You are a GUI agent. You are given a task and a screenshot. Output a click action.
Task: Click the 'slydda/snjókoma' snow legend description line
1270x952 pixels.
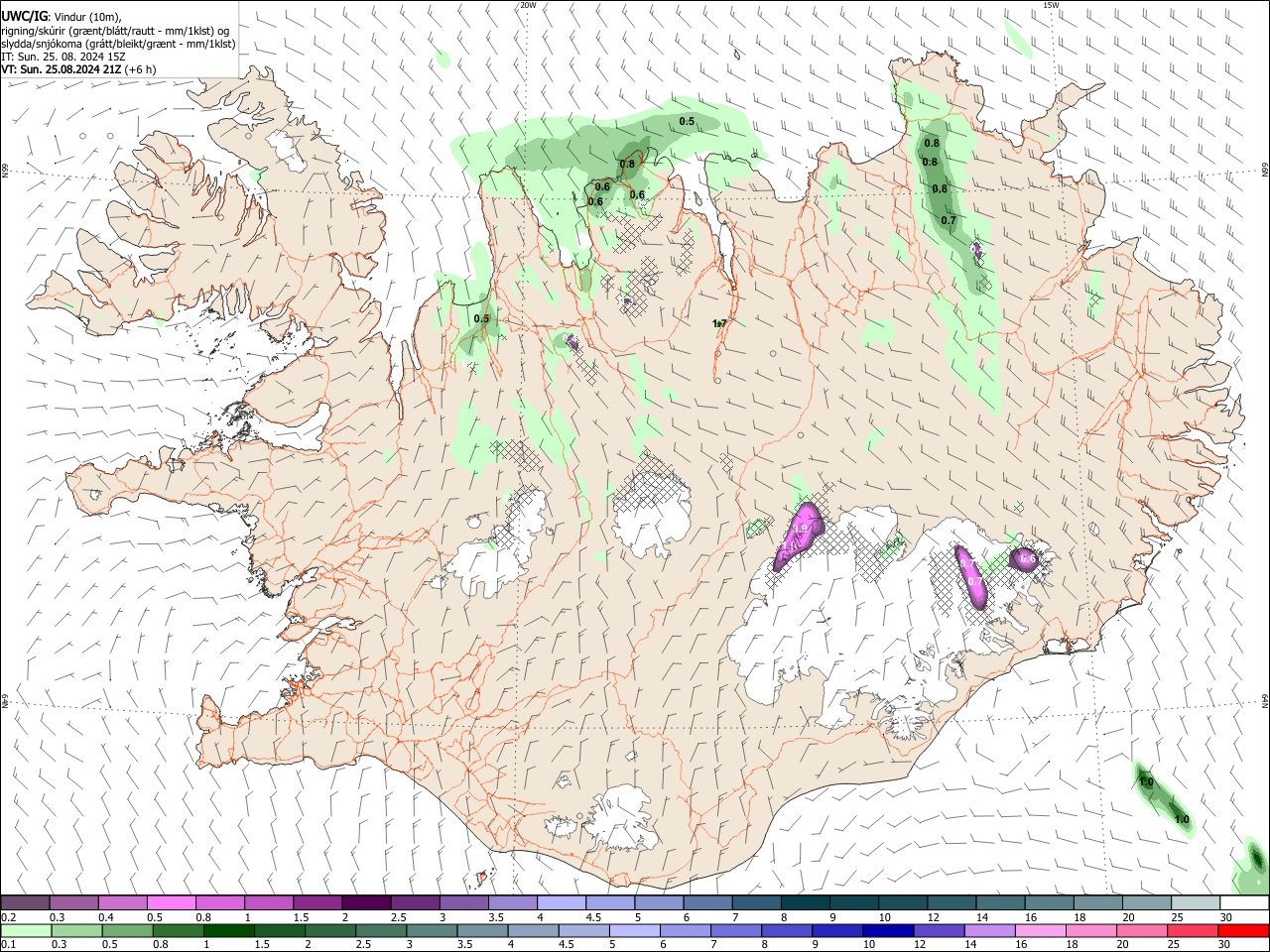118,44
